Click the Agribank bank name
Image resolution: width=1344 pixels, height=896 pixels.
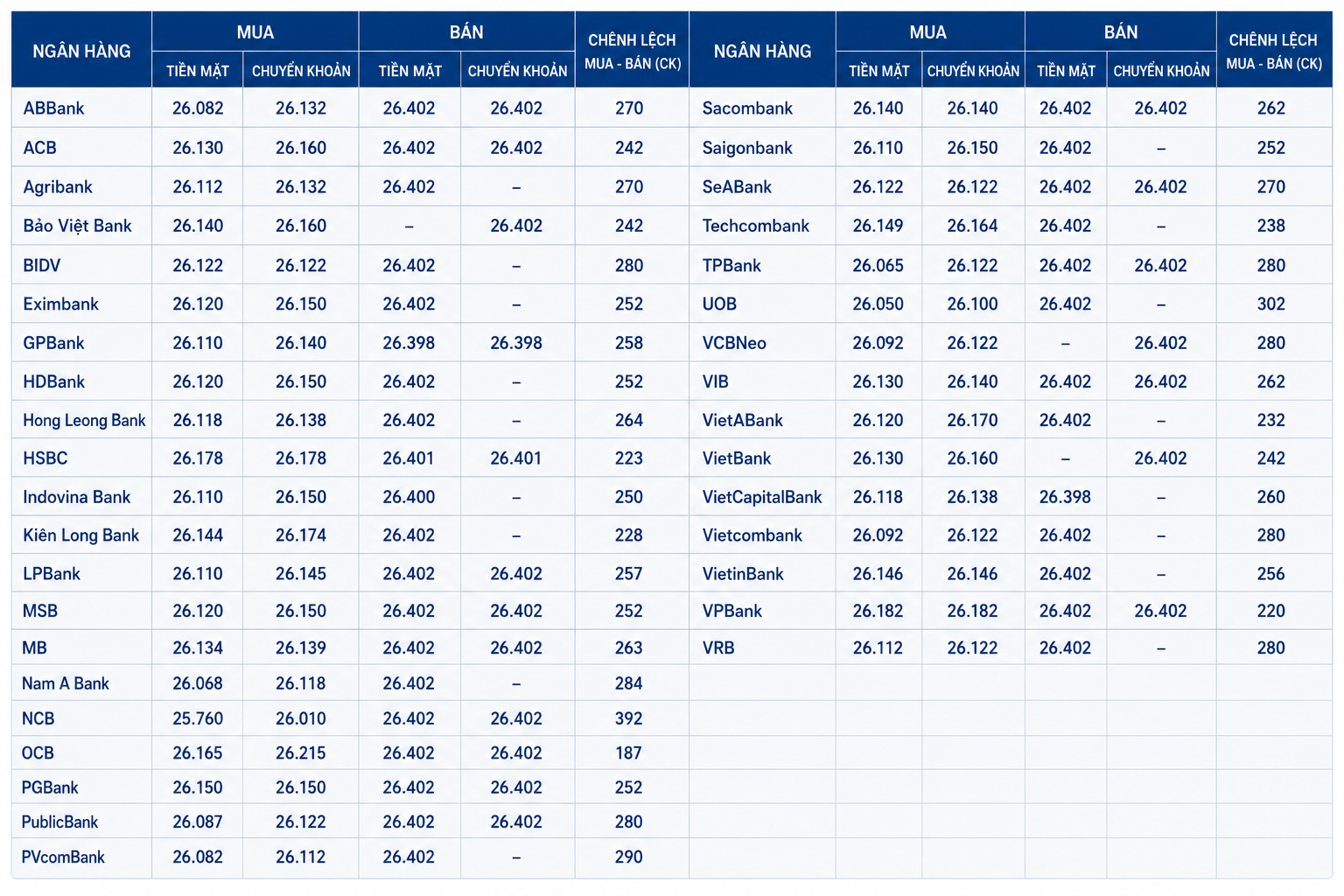58,187
